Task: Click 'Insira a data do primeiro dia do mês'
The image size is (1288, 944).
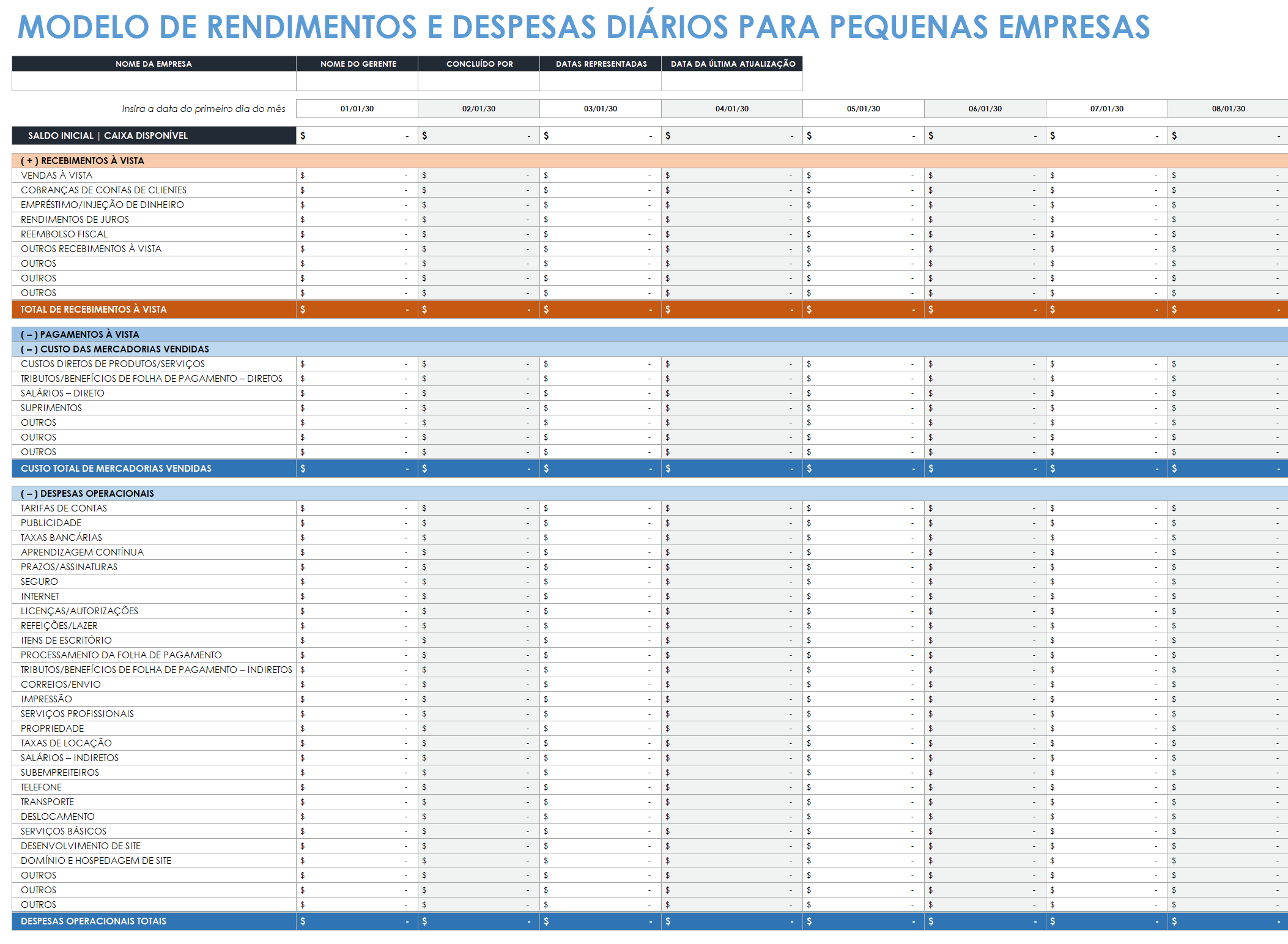Action: (x=204, y=109)
